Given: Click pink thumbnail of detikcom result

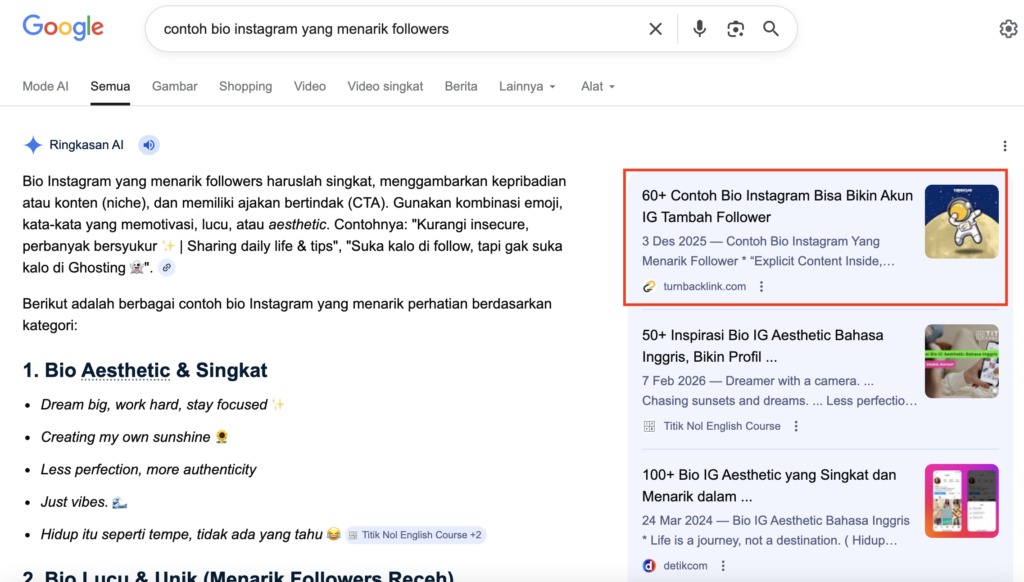Looking at the screenshot, I should tap(961, 501).
